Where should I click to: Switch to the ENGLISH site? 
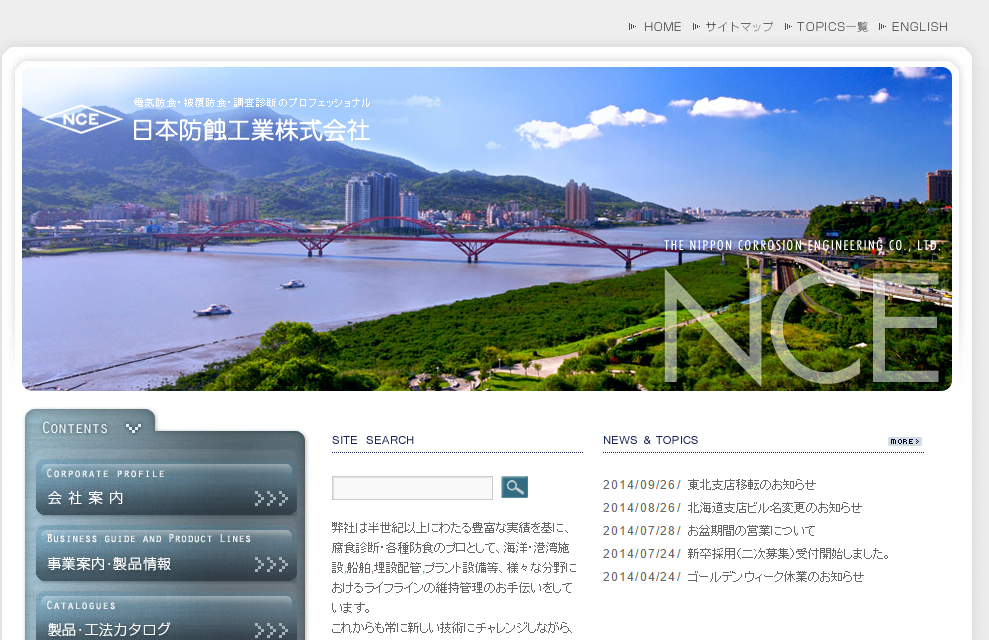[x=919, y=27]
